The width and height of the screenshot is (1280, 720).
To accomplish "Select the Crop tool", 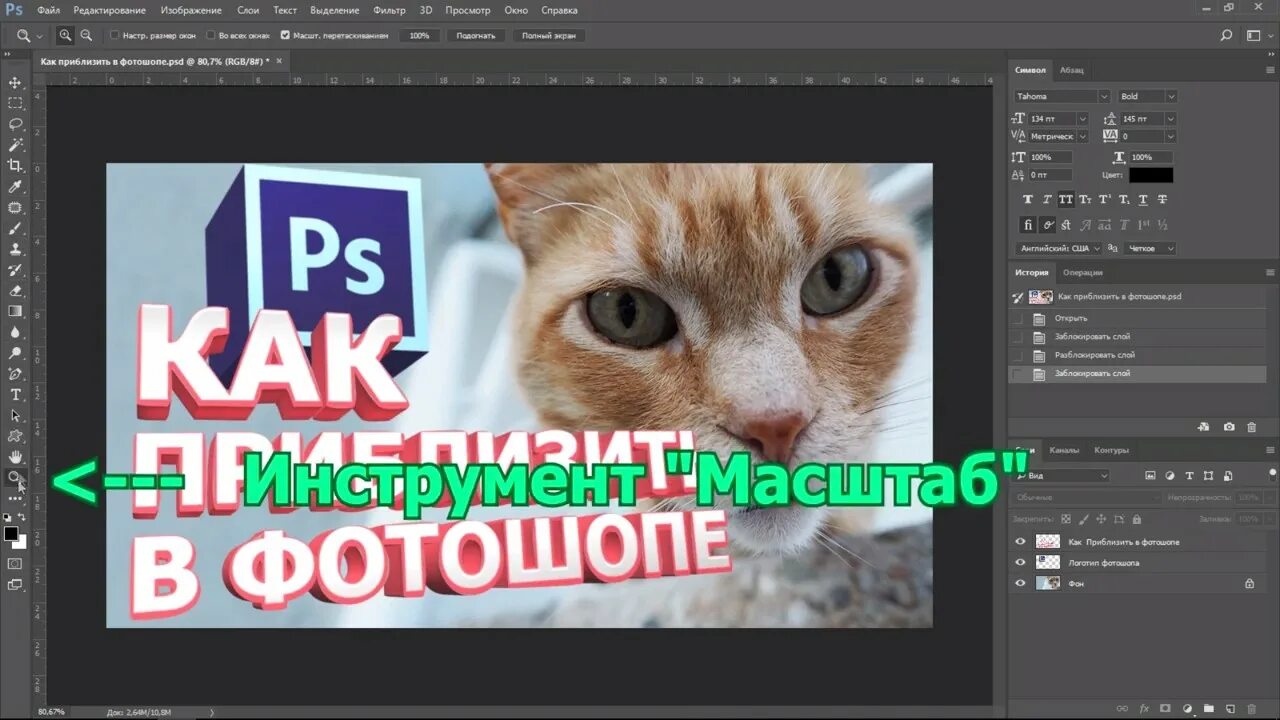I will 15,166.
